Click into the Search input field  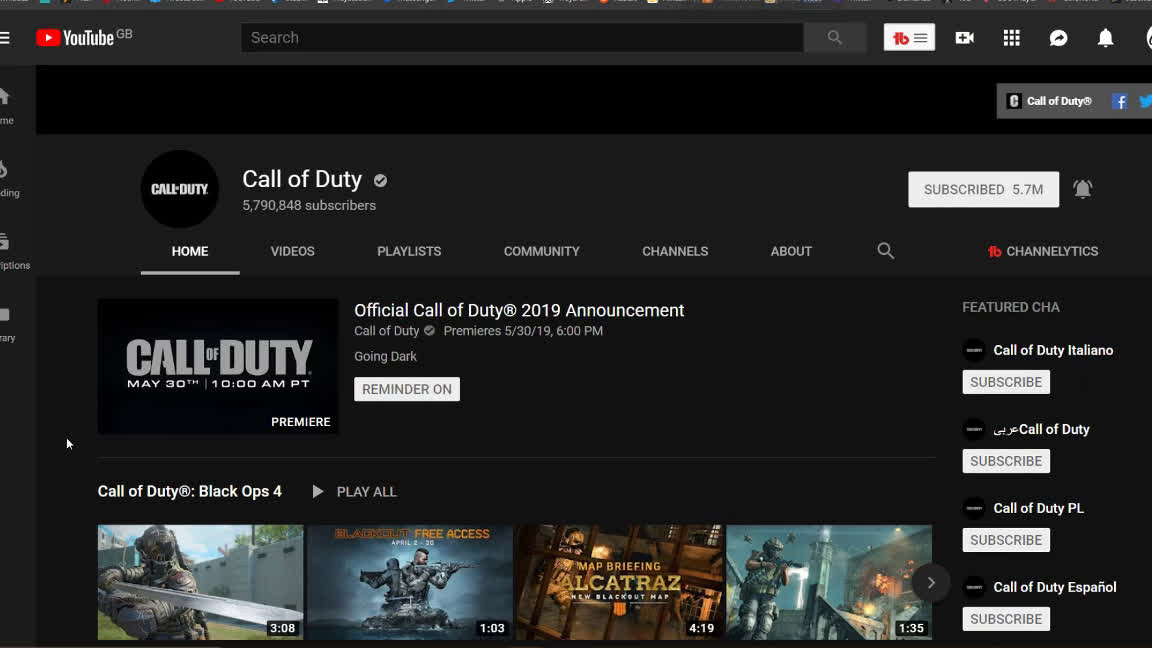[520, 38]
